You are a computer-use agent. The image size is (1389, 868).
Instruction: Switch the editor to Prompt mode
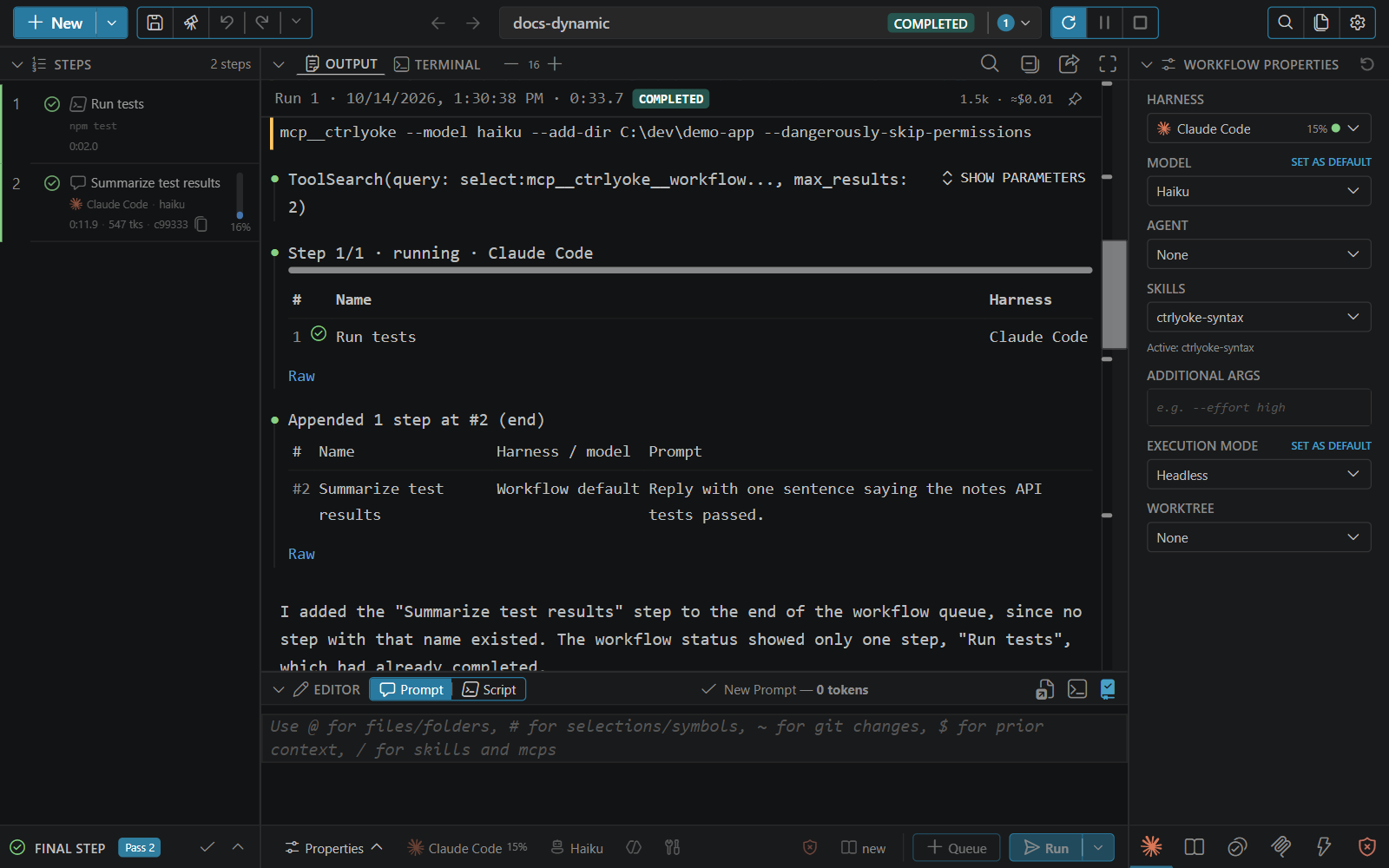coord(411,689)
